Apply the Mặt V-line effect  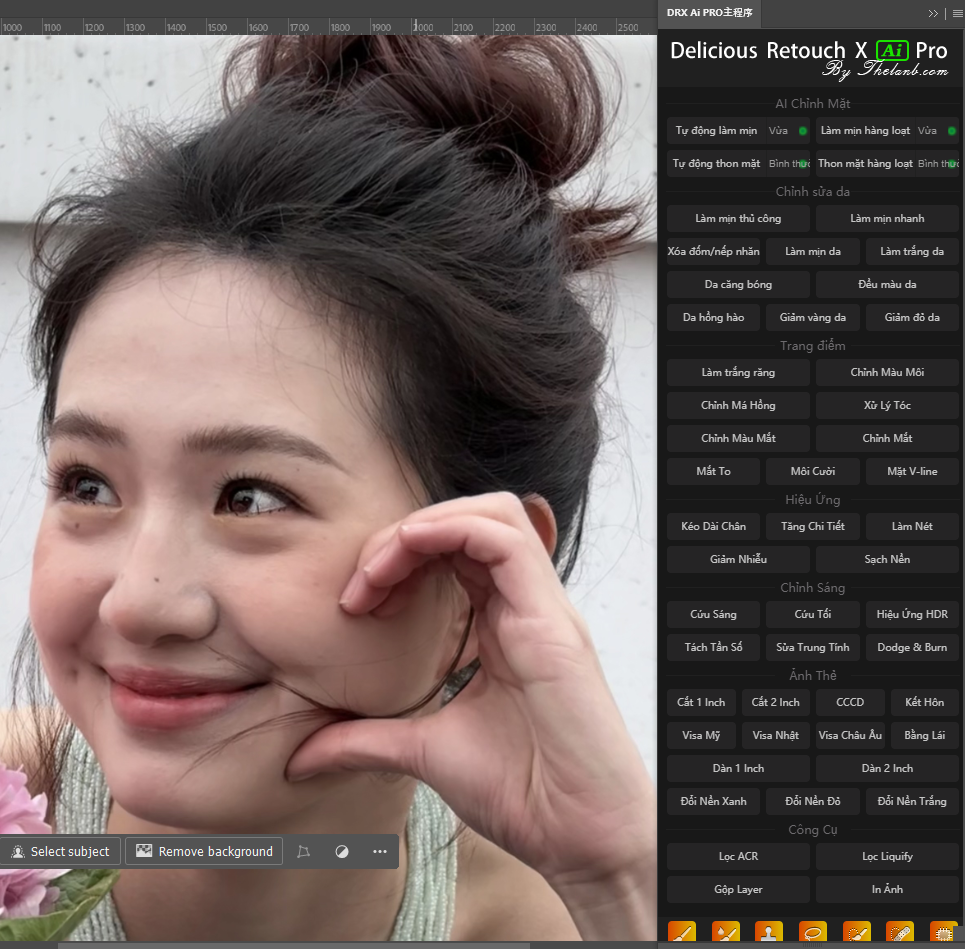point(912,471)
